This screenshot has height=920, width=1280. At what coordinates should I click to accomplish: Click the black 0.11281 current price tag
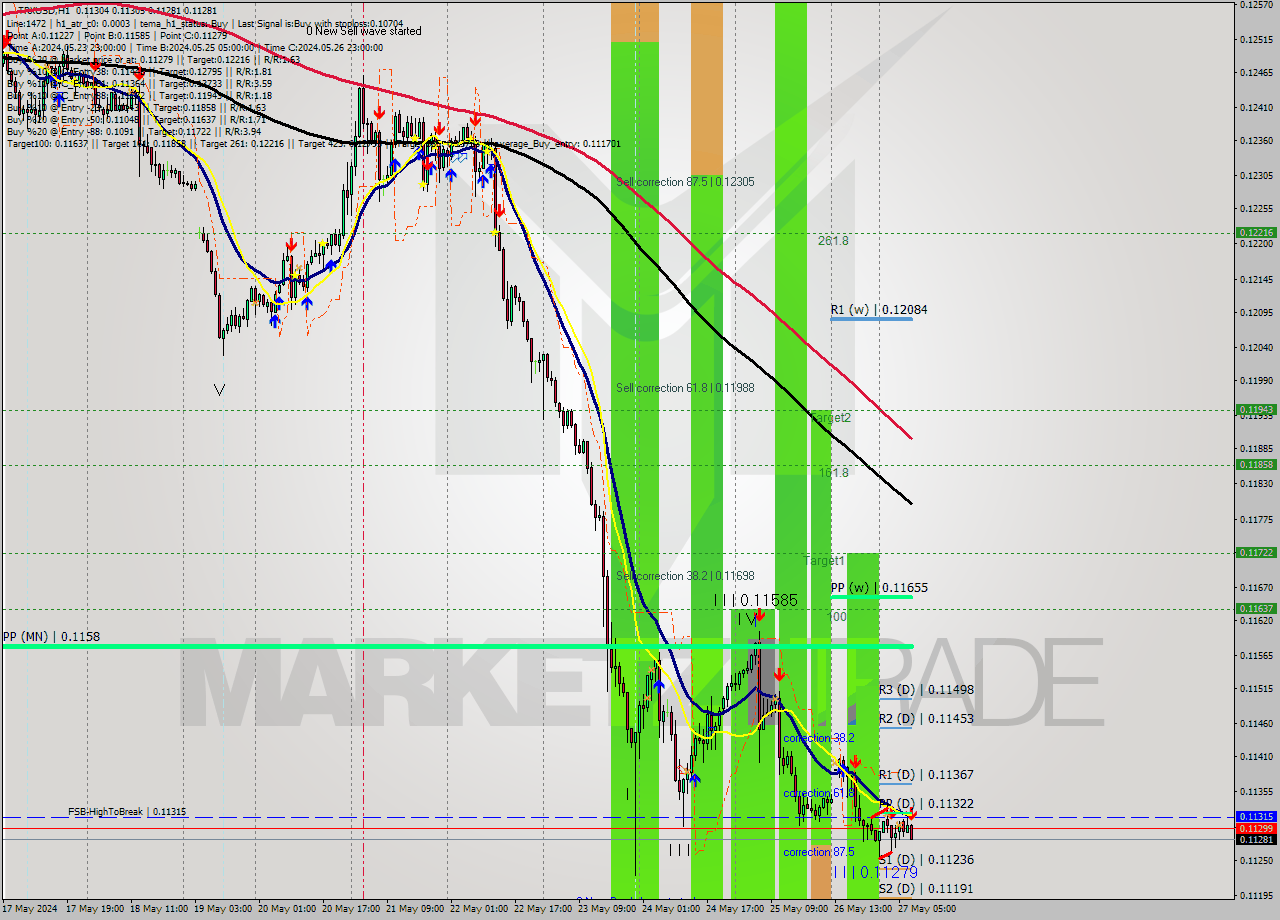click(1256, 839)
